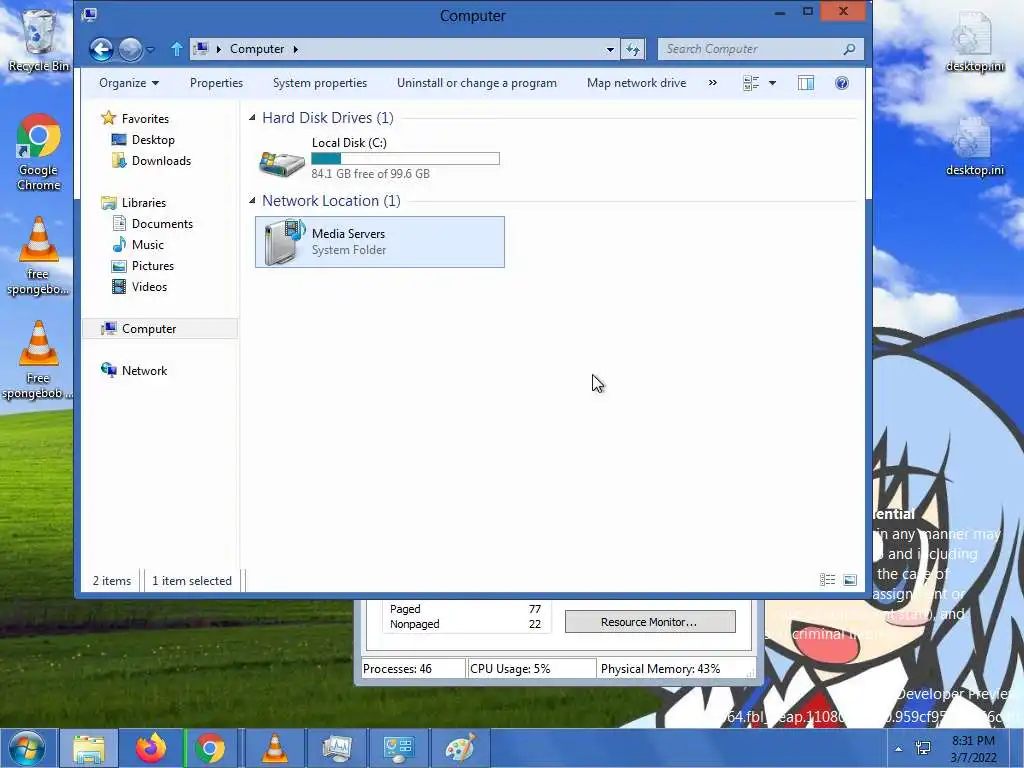Change your view icon button
Viewport: 1024px width, 768px height.
[751, 83]
